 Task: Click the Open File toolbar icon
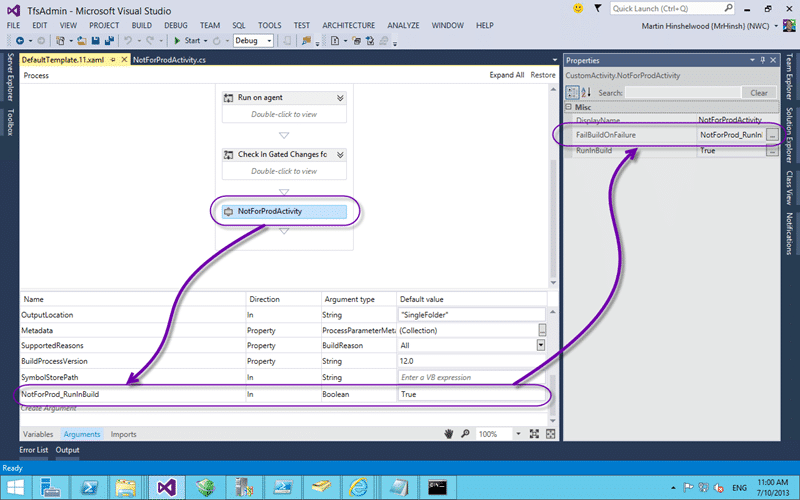82,41
